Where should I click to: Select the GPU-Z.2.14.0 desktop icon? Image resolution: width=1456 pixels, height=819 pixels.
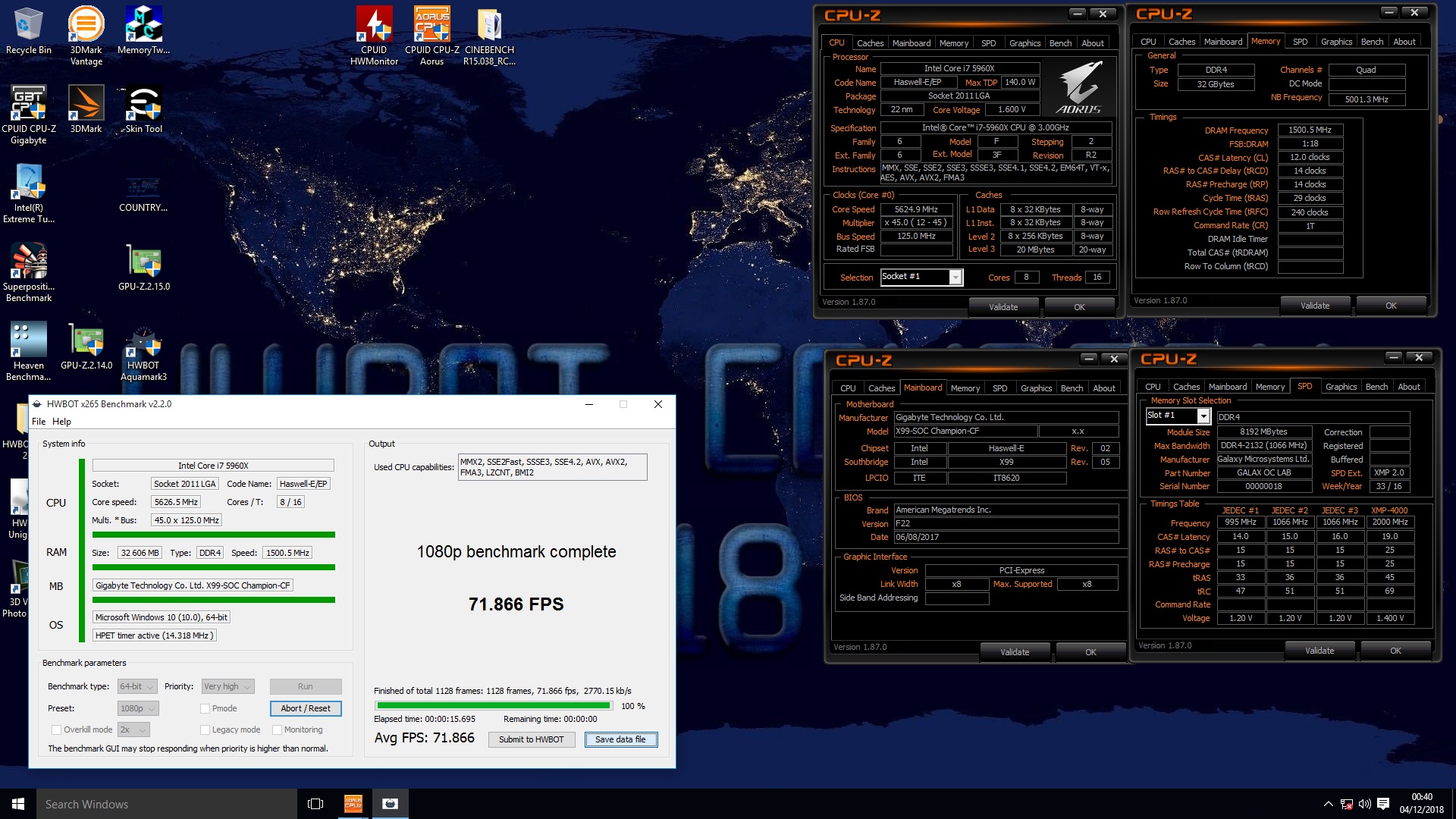coord(86,346)
